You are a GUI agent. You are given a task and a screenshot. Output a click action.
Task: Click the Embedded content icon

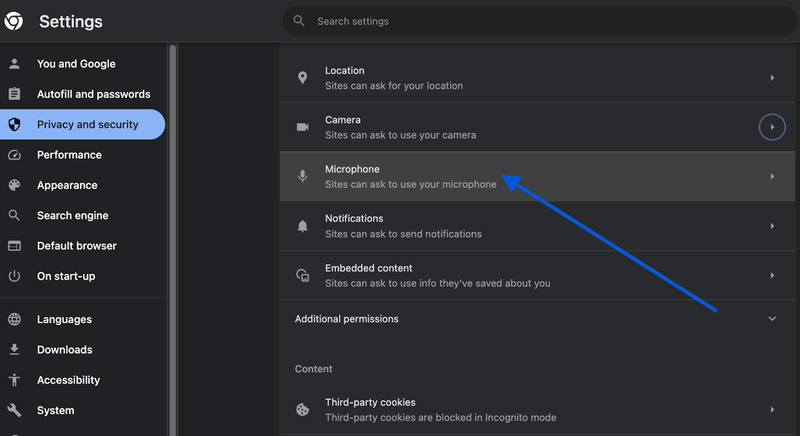(303, 275)
